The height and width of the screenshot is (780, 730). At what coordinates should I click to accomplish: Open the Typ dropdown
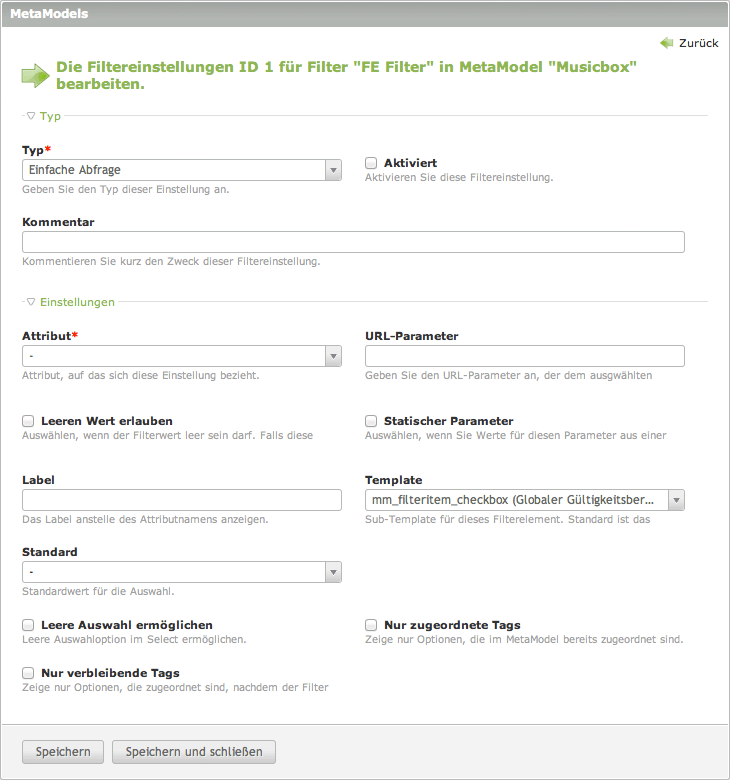182,171
